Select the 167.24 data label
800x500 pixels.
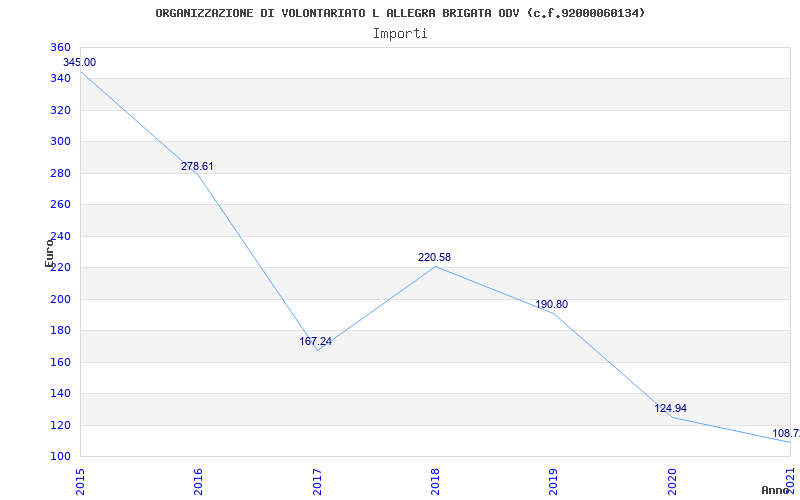point(315,341)
